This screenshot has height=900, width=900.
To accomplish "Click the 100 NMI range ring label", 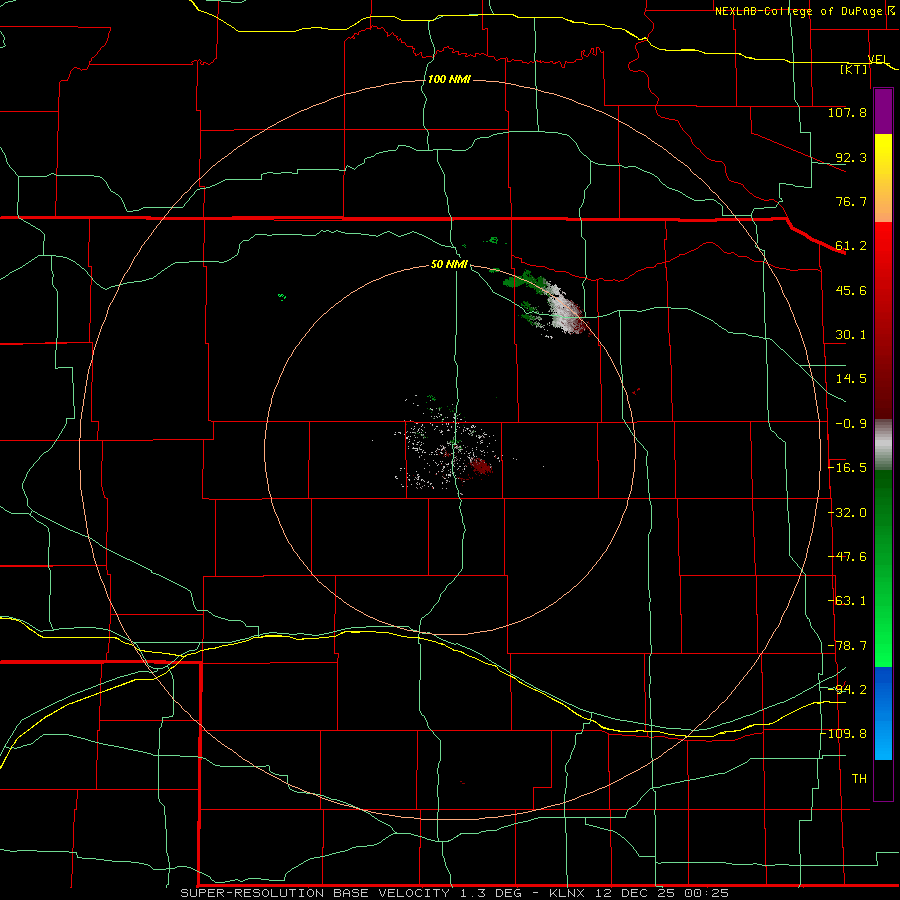I will point(449,79).
